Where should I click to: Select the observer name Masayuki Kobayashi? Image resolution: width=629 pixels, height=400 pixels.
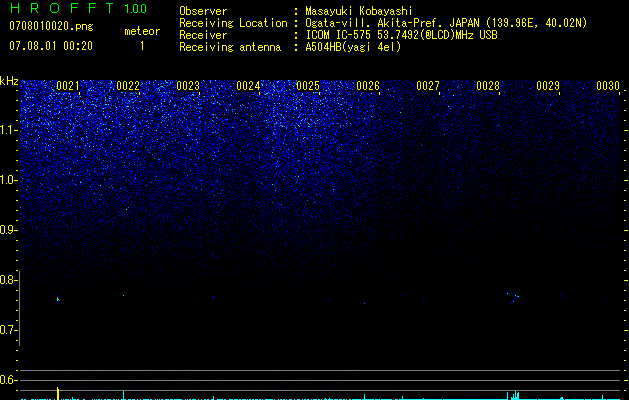coord(359,11)
